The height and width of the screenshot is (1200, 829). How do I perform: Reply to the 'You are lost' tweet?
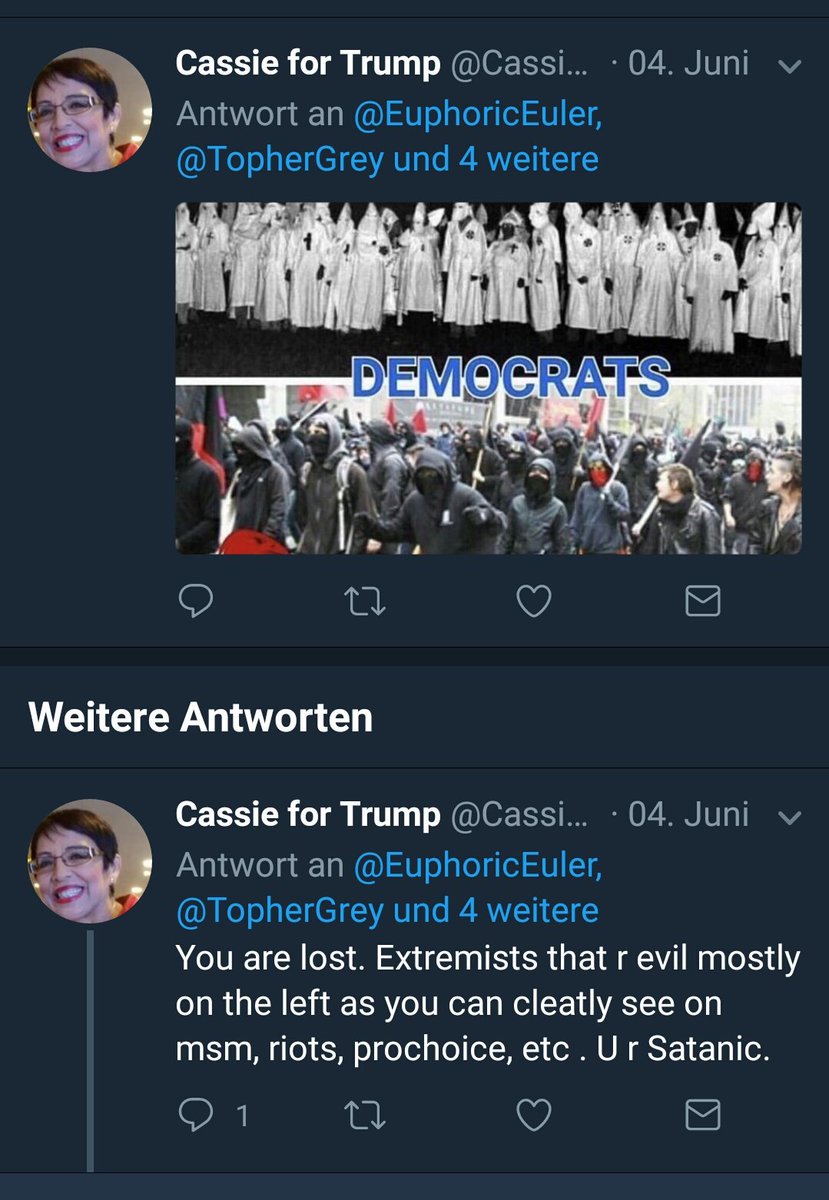(196, 1116)
